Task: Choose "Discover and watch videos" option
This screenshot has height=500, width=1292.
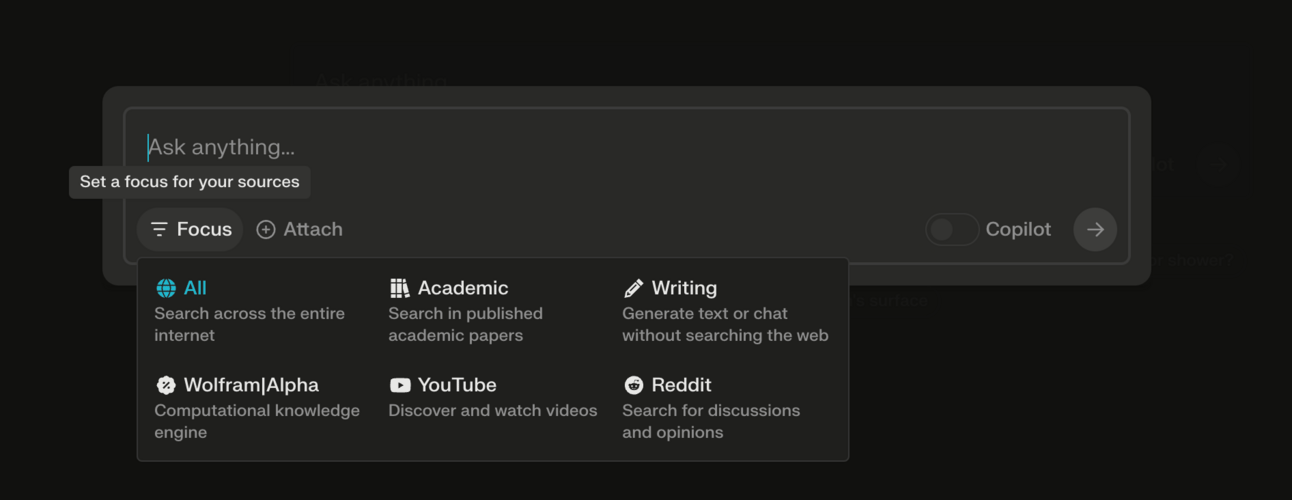Action: click(493, 411)
